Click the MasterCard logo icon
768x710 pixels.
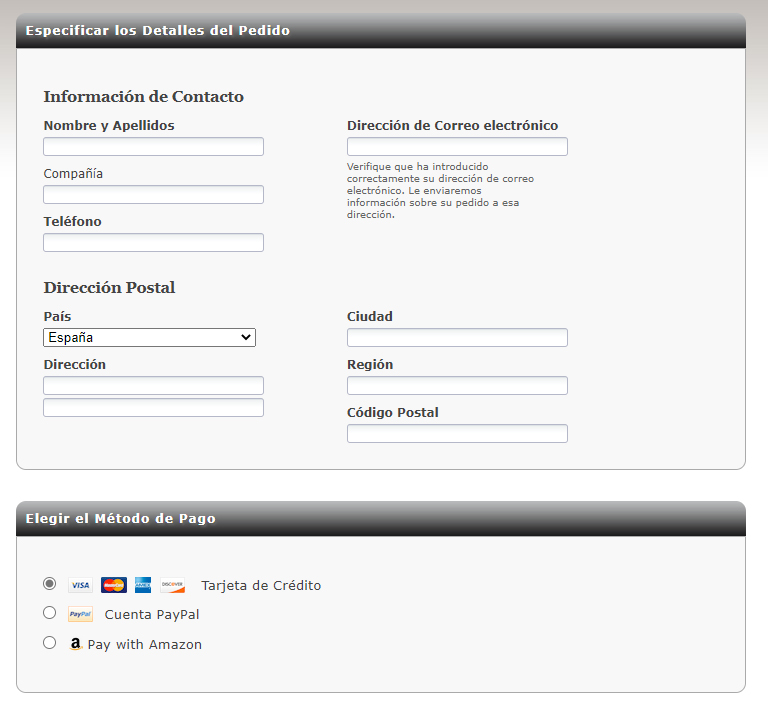coord(113,585)
